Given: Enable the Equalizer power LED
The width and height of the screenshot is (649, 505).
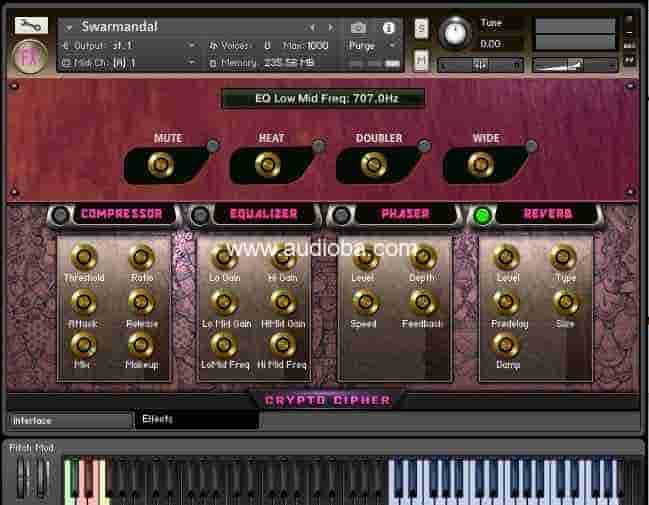Looking at the screenshot, I should click(201, 215).
